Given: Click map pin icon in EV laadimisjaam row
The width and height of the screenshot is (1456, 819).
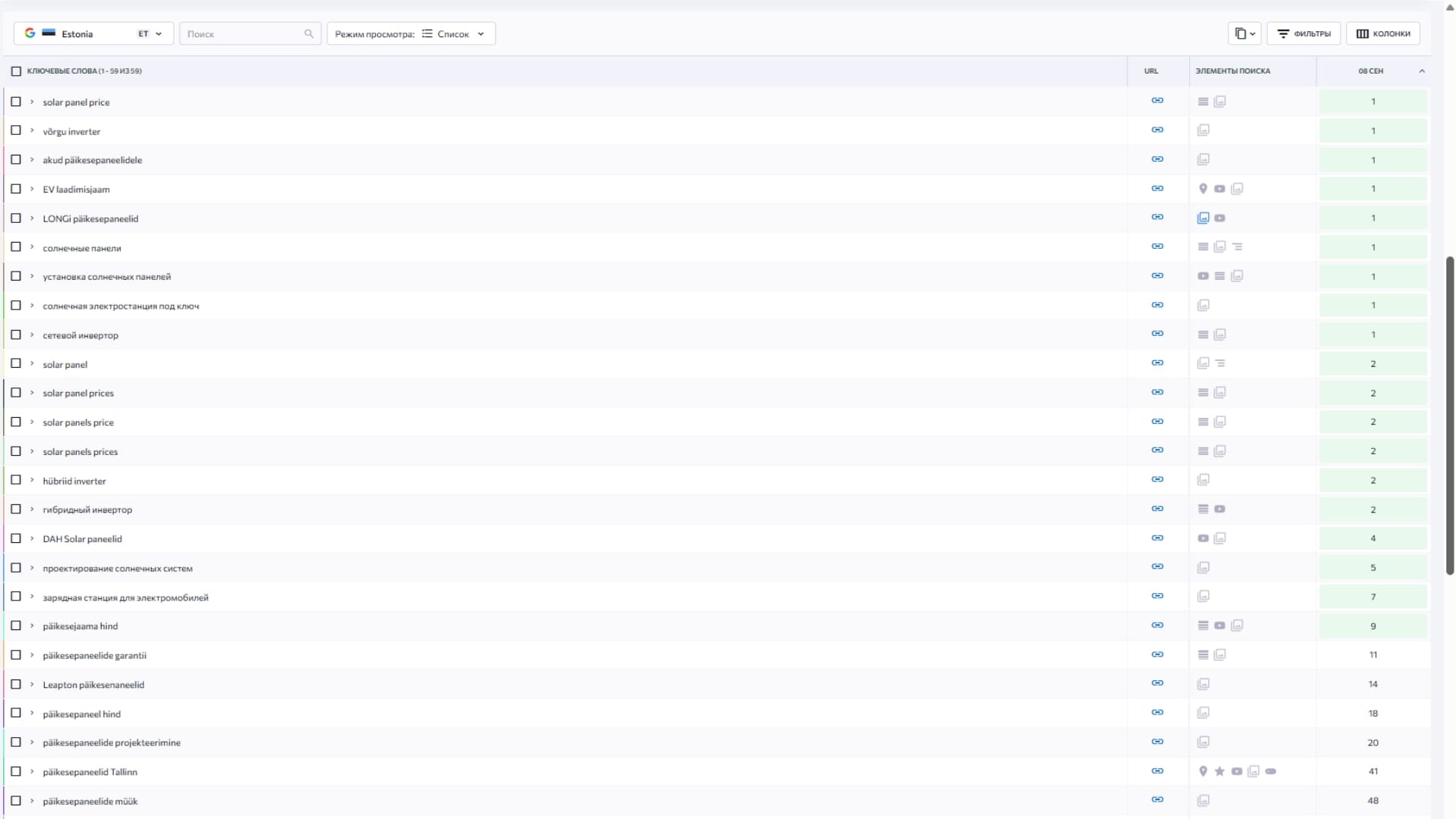Looking at the screenshot, I should coord(1203,189).
